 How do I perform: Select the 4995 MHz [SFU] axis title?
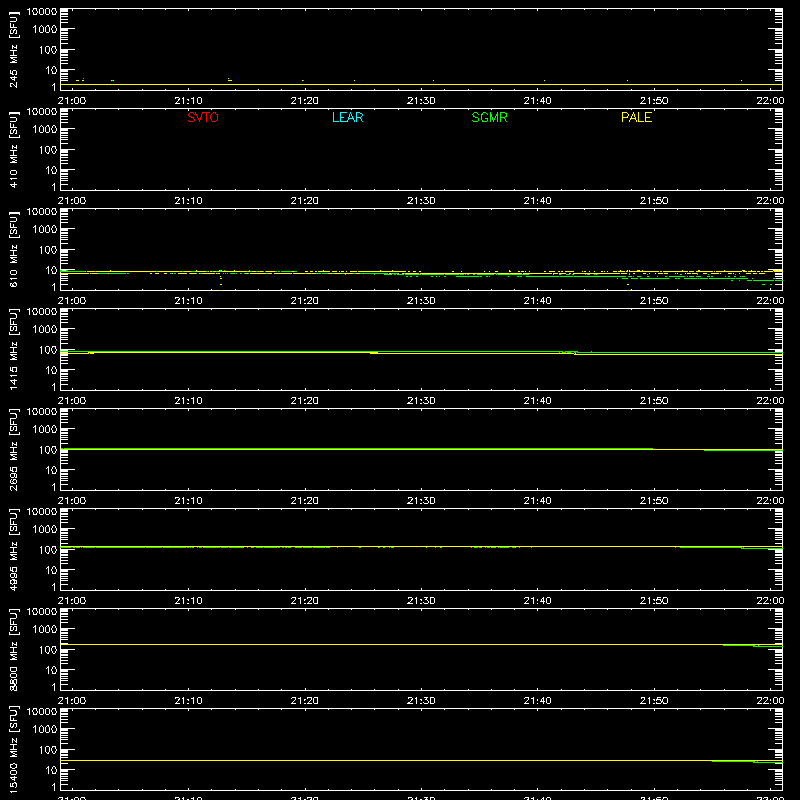pos(13,549)
